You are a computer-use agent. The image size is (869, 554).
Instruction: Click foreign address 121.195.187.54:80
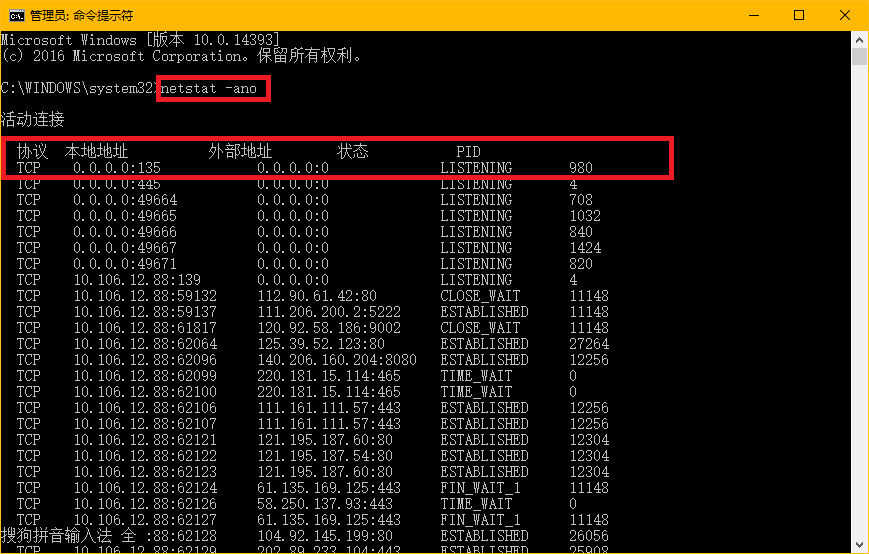325,457
